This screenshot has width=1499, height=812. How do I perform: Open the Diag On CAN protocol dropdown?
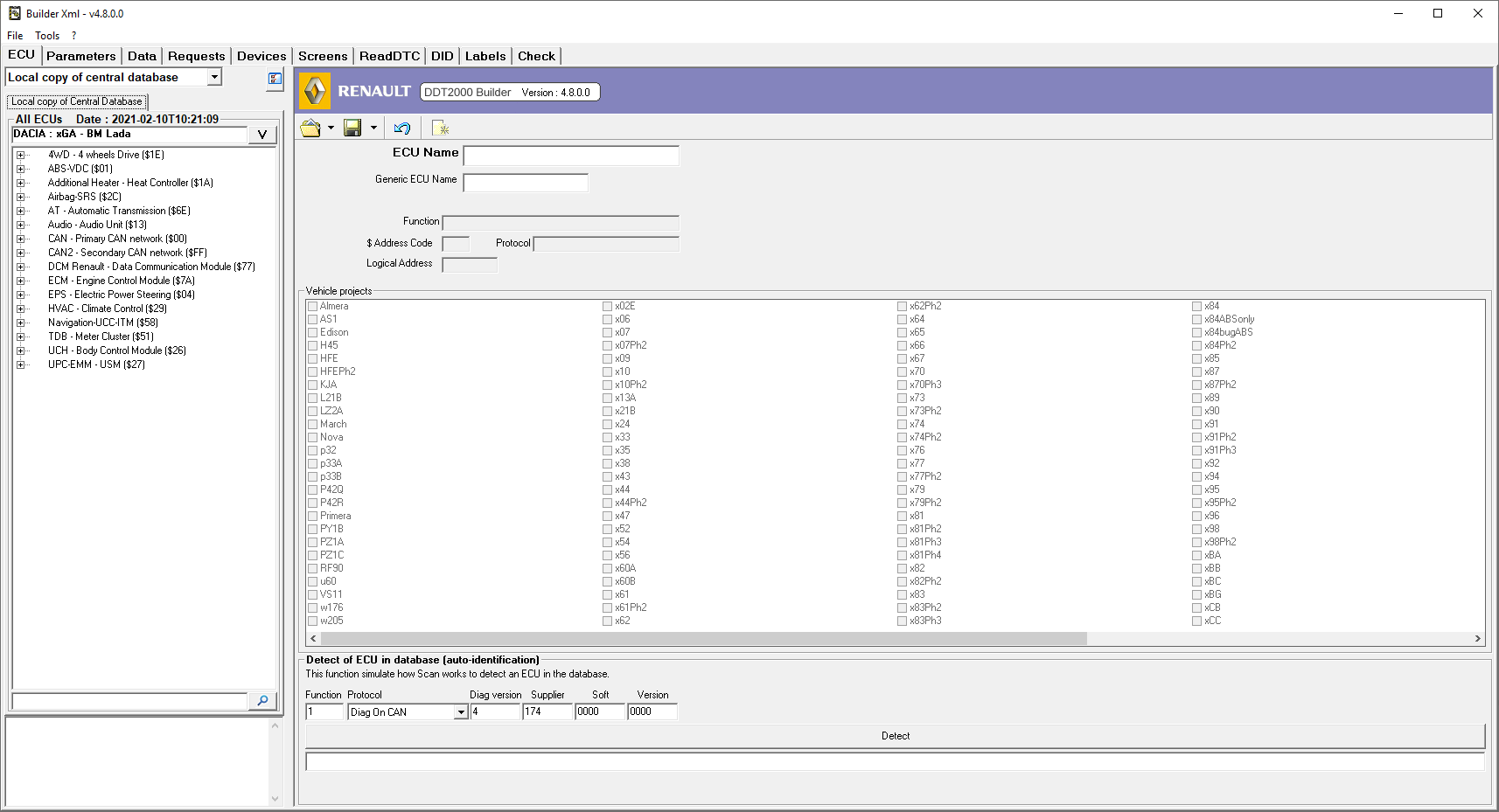[461, 712]
